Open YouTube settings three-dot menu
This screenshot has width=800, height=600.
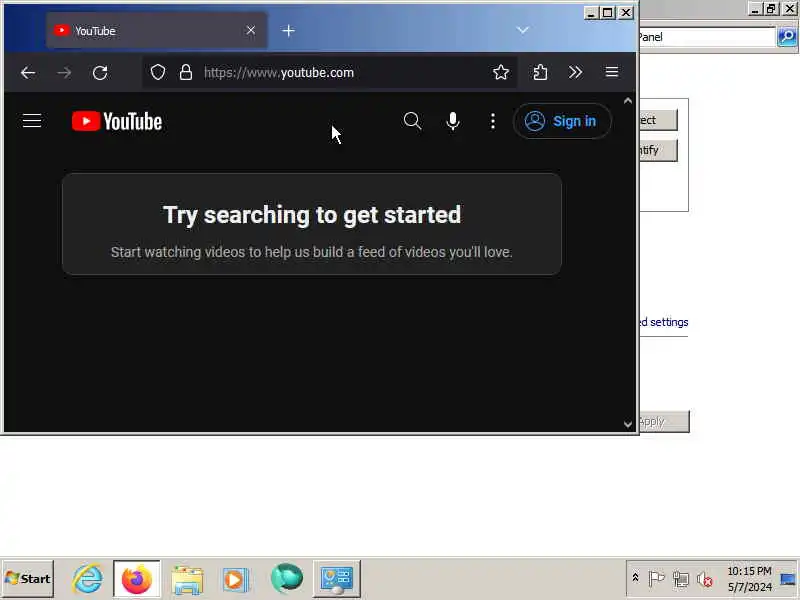click(x=492, y=121)
